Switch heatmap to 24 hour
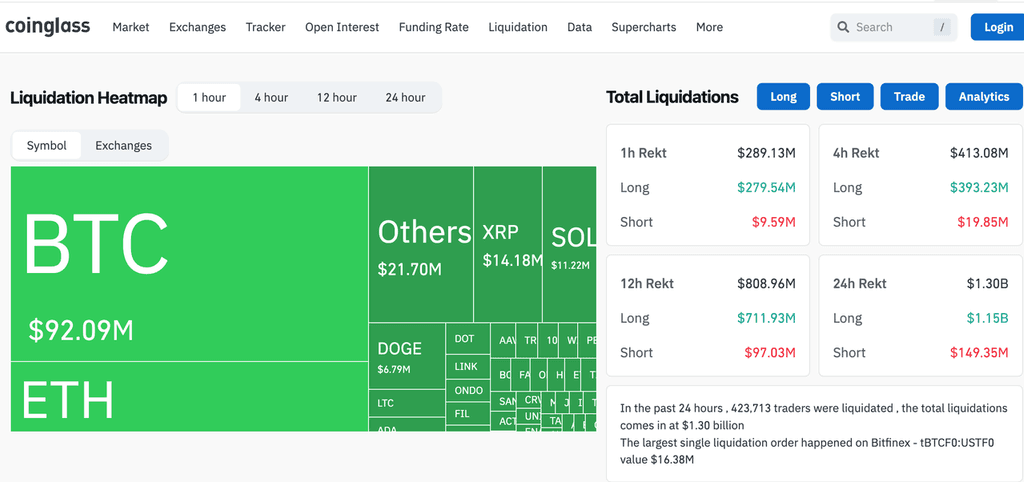Image resolution: width=1024 pixels, height=482 pixels. pyautogui.click(x=405, y=97)
